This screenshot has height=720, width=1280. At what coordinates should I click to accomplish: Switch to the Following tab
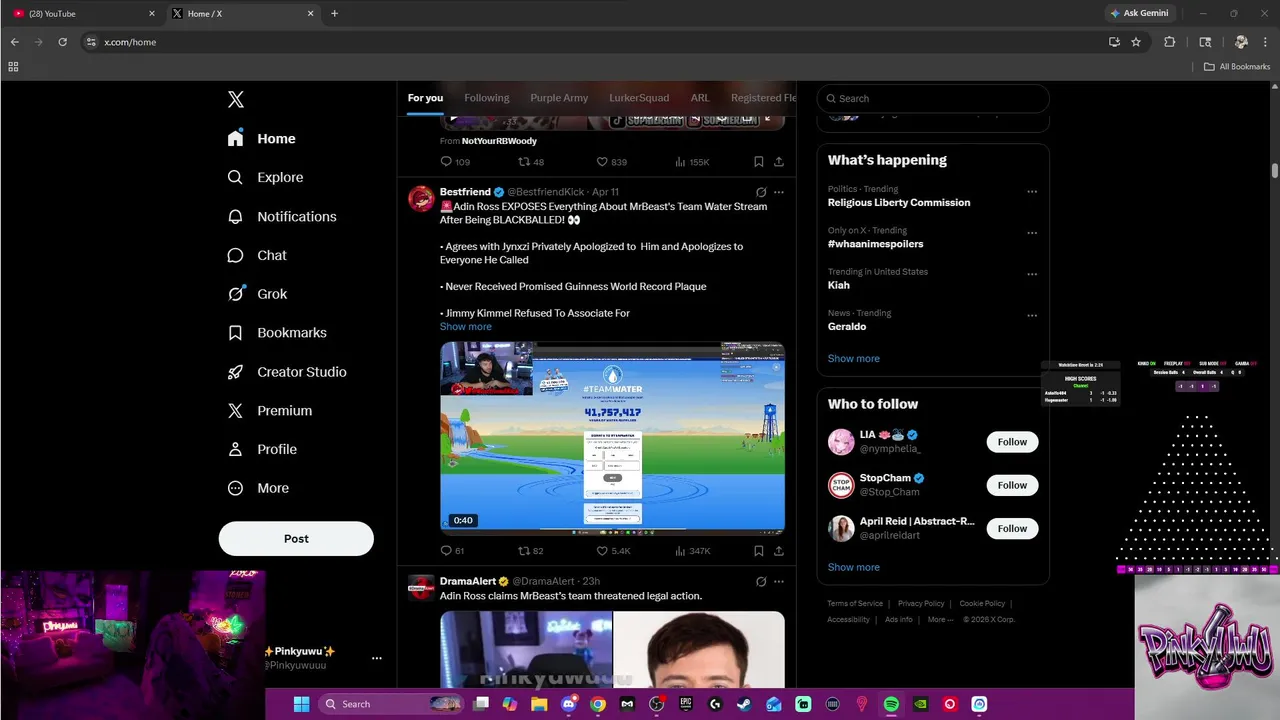click(x=487, y=98)
